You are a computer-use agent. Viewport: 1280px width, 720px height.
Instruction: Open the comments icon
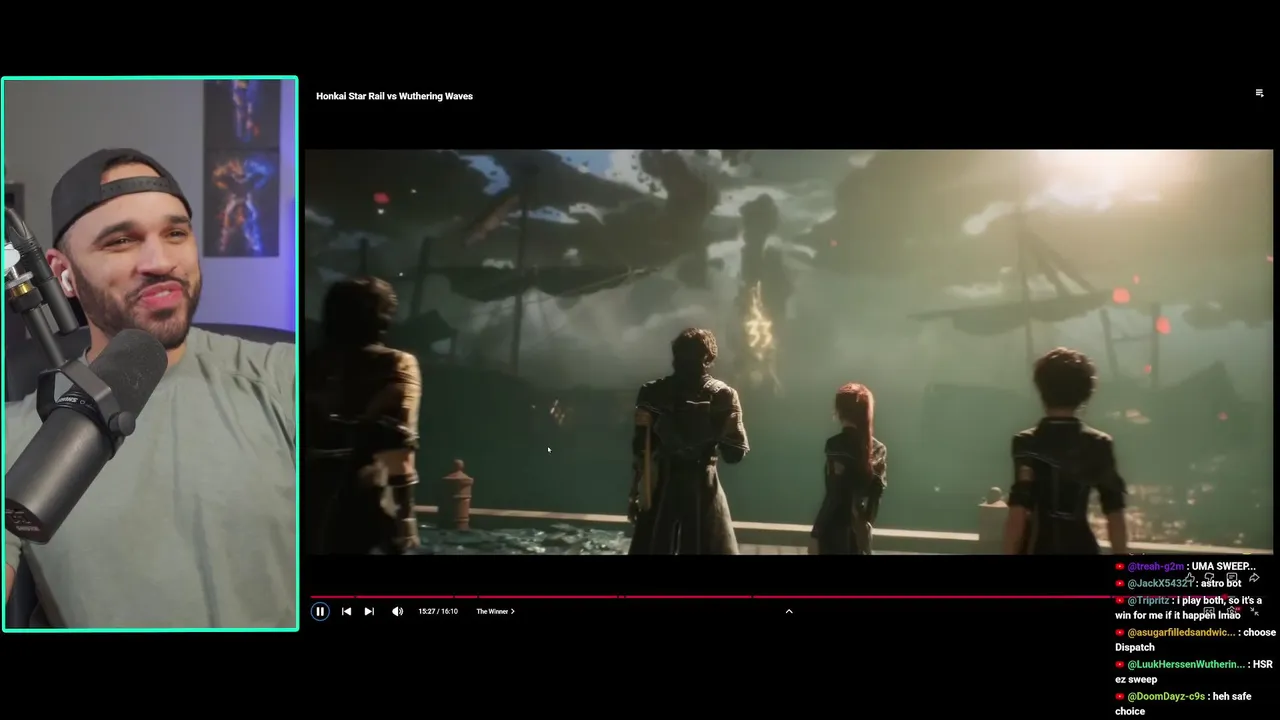pos(1232,577)
